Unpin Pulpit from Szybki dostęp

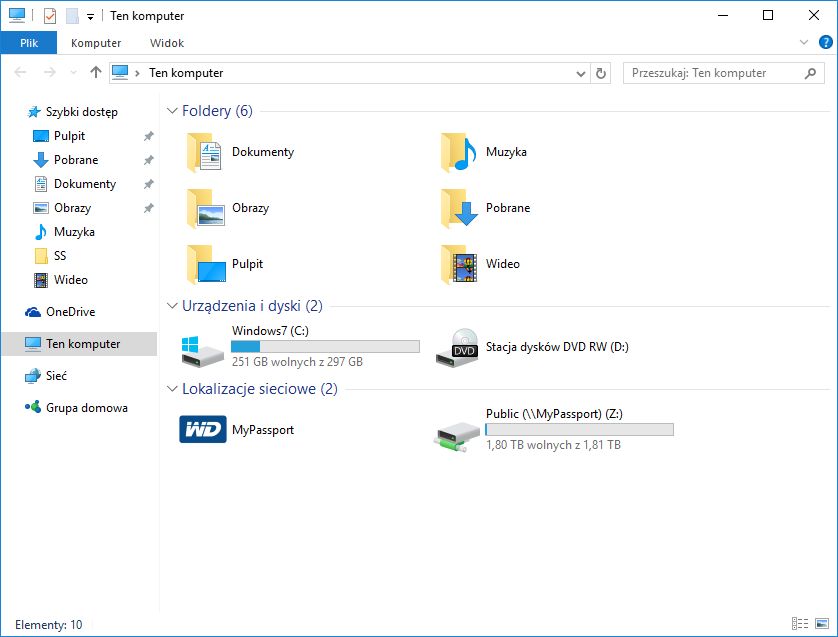click(148, 135)
